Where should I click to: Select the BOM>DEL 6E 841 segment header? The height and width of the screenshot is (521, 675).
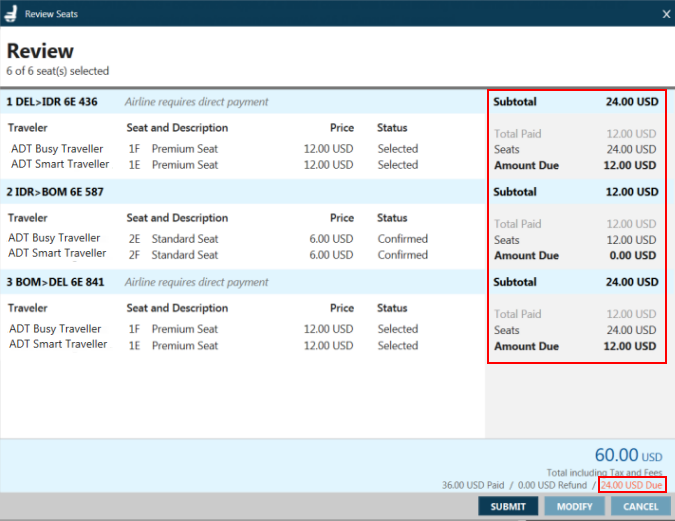coord(54,282)
